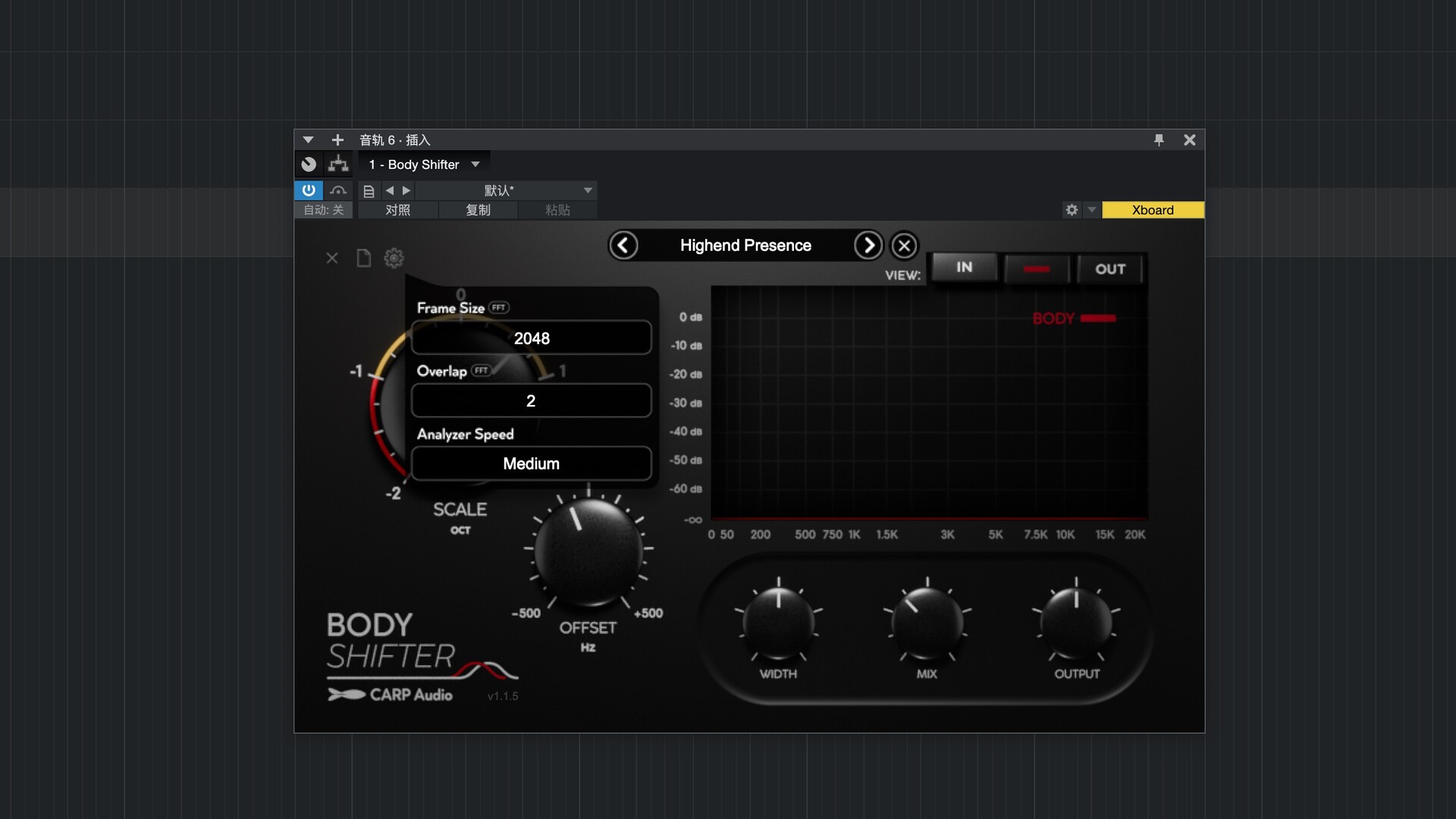
Task: Click the 对照 compare button
Action: (397, 210)
